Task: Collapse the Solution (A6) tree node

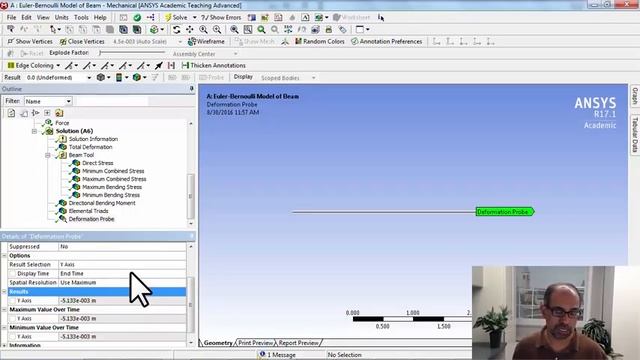Action: [35, 131]
